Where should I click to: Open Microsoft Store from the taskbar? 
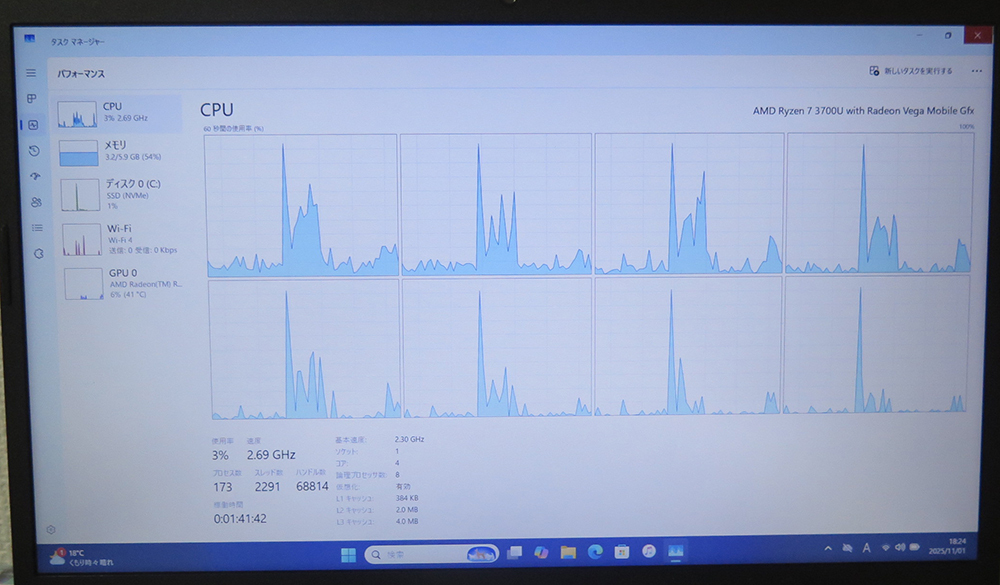coord(622,552)
